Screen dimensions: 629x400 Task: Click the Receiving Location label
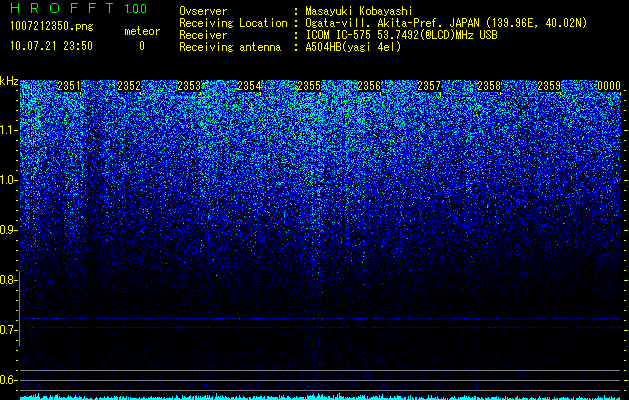click(x=233, y=23)
